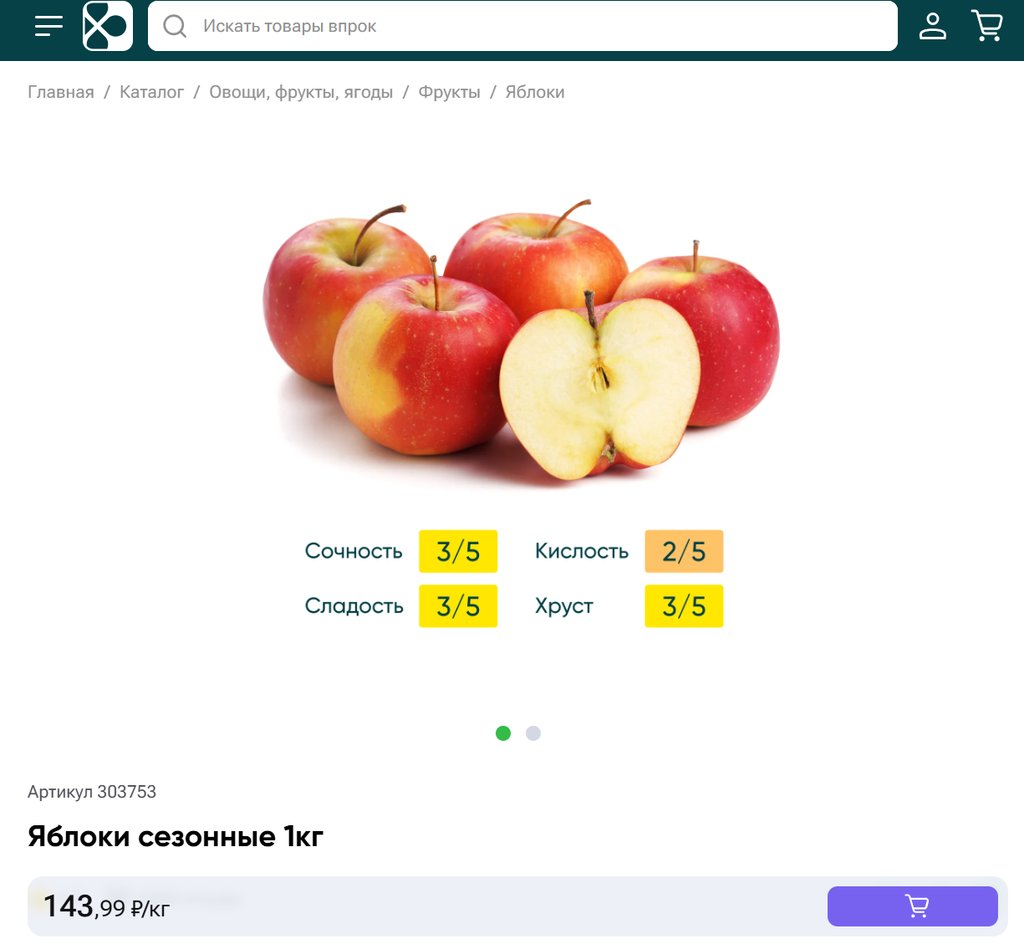
Task: Click the price '143,99 ₽/кг'
Action: pyautogui.click(x=106, y=907)
